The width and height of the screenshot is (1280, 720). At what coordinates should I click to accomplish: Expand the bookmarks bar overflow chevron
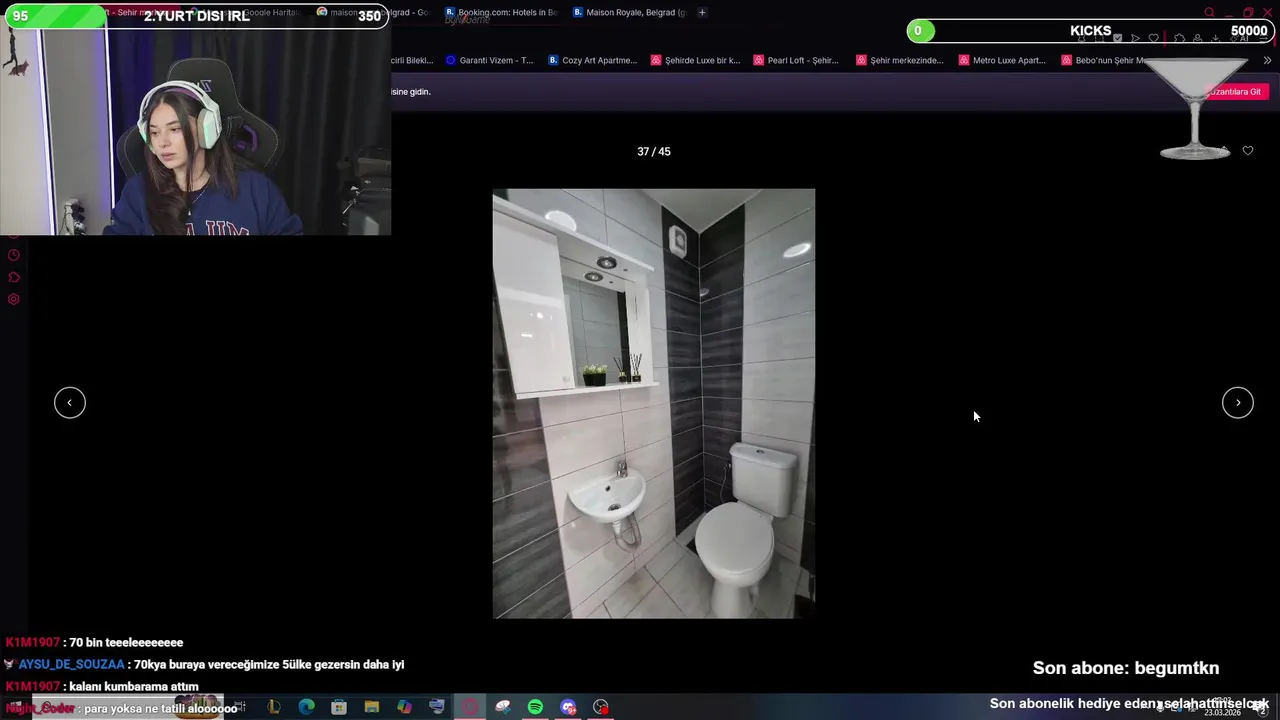pos(1267,60)
